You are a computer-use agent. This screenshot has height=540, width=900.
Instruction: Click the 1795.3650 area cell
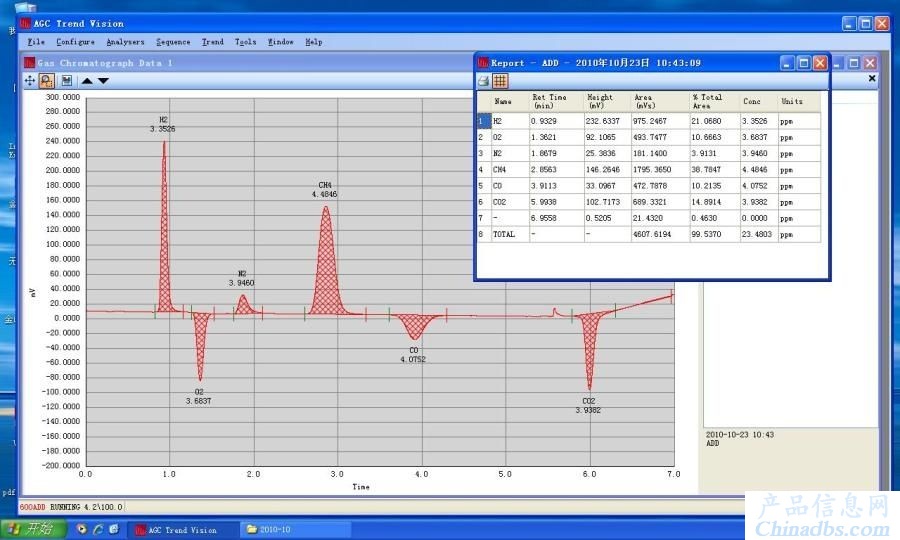(x=660, y=169)
